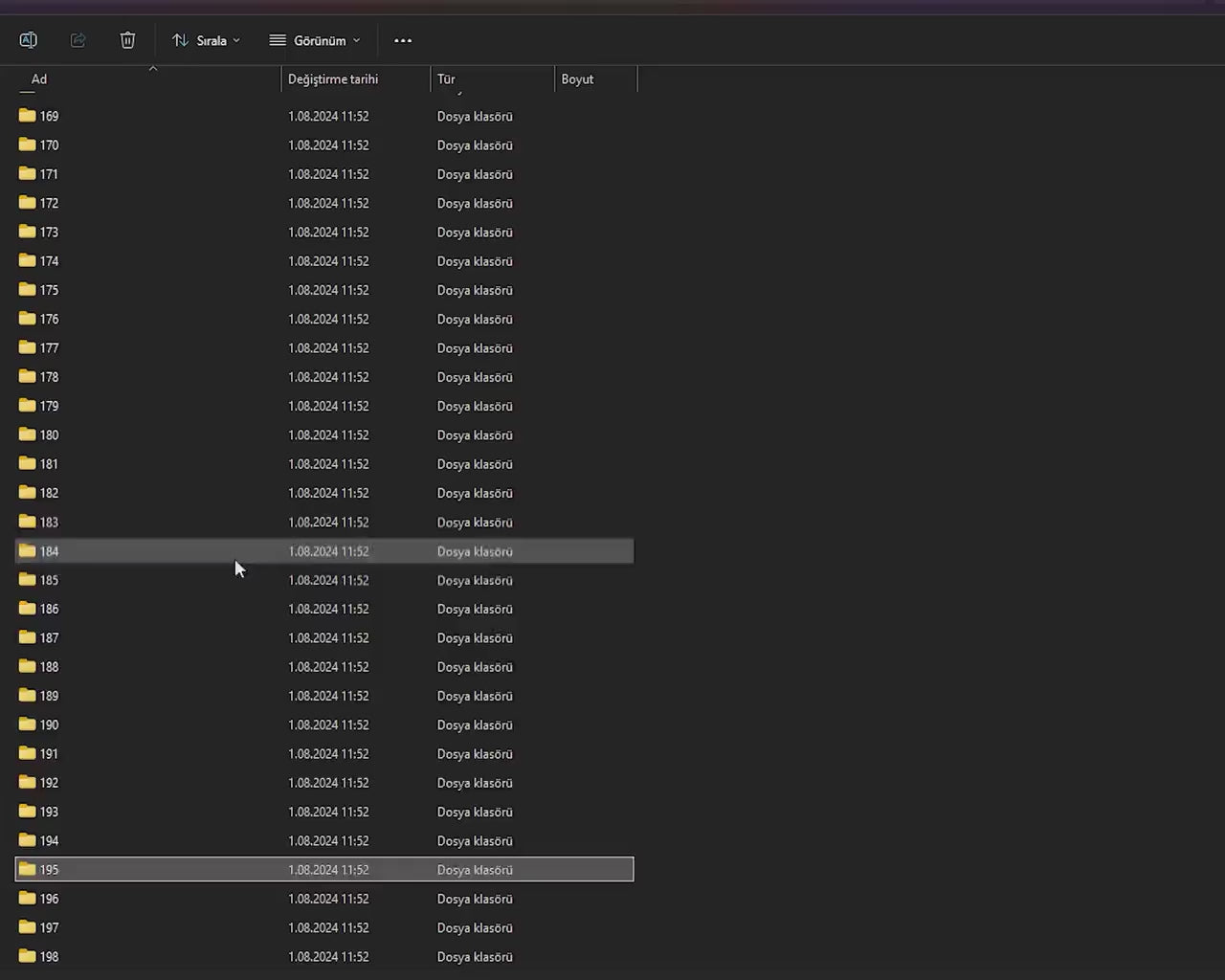This screenshot has height=980, width=1225.
Task: Select the folder icon for 198
Action: tap(28, 956)
